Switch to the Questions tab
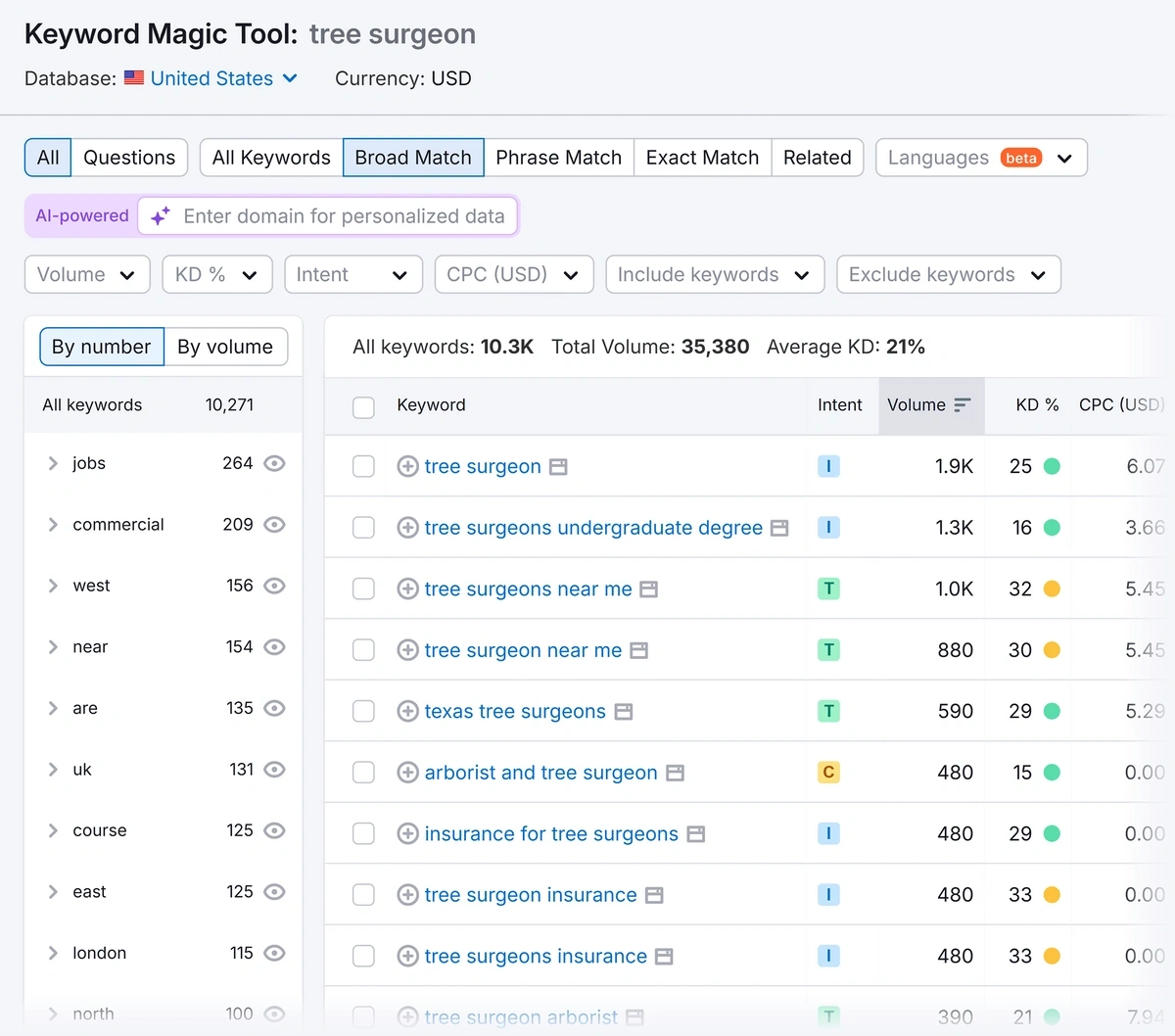The image size is (1175, 1036). click(129, 158)
